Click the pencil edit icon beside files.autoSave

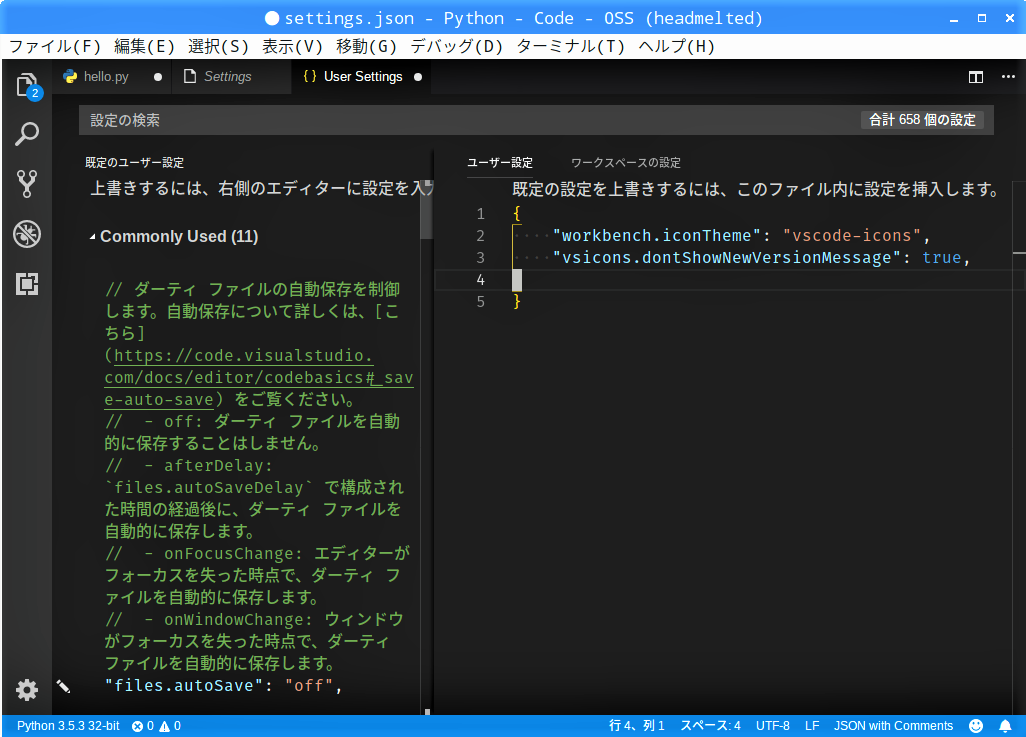(x=63, y=686)
